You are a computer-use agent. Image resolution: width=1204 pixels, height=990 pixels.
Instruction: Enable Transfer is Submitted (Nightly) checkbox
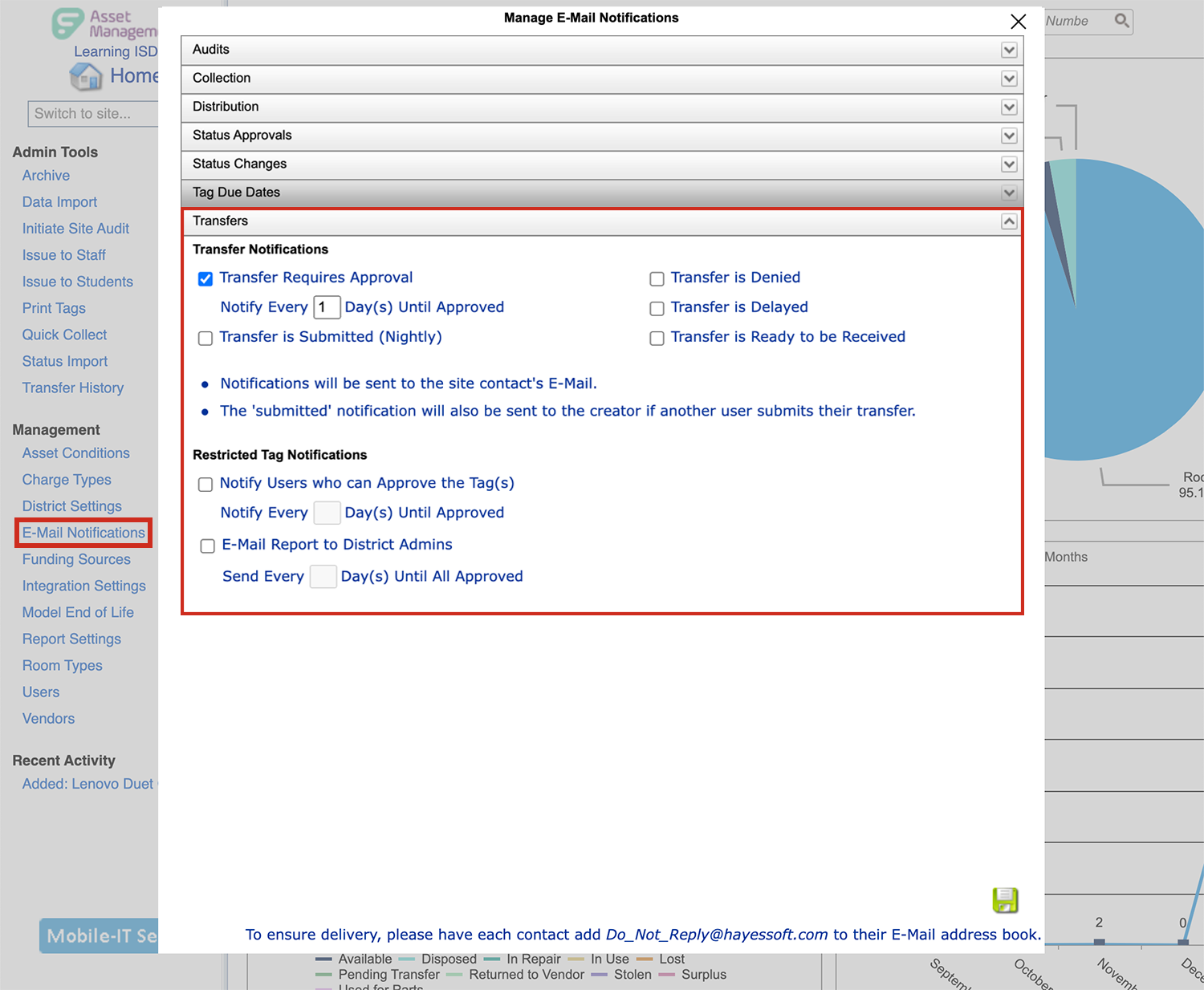coord(205,338)
